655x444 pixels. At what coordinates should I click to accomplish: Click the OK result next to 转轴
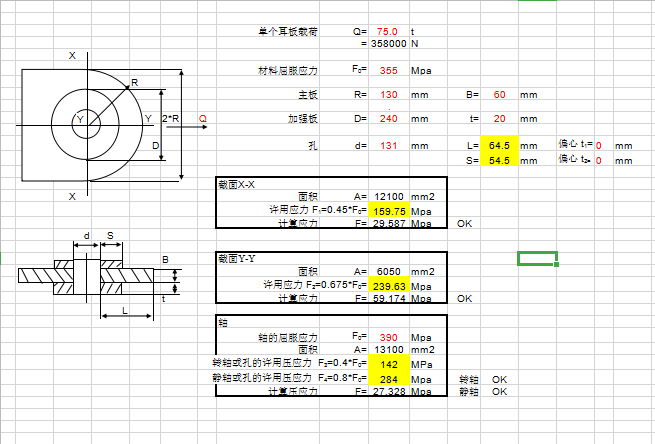499,380
